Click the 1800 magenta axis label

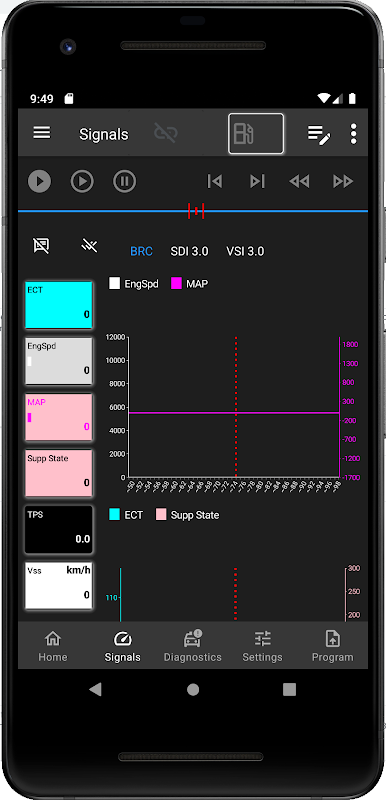click(x=350, y=344)
